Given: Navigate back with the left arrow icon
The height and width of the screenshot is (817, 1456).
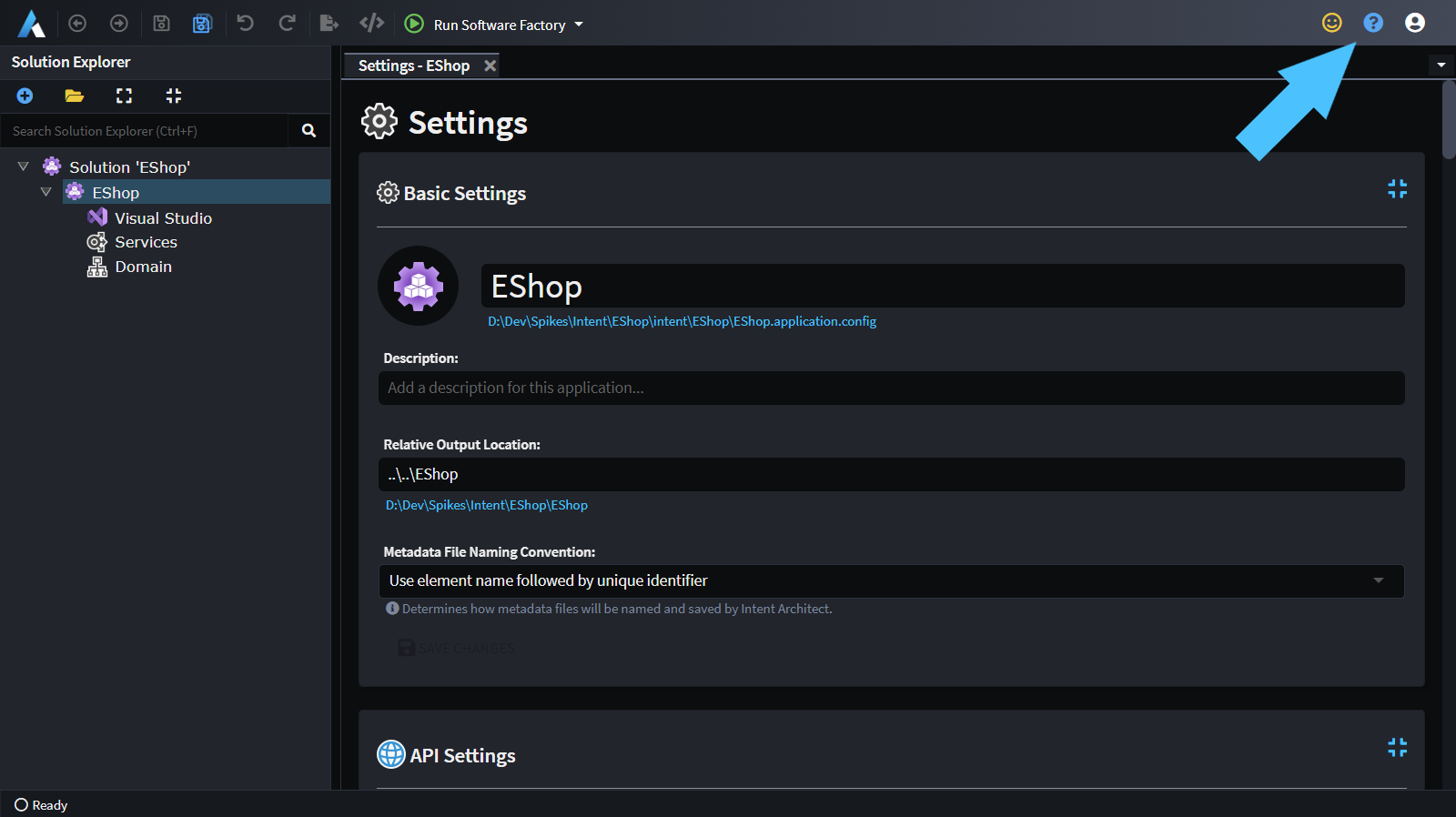Looking at the screenshot, I should 77,24.
